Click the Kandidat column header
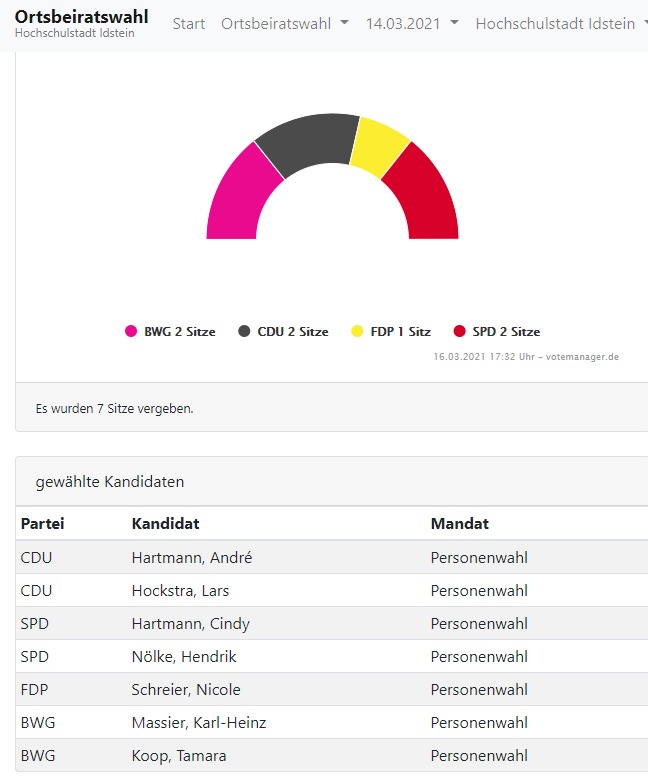648x781 pixels. 165,523
